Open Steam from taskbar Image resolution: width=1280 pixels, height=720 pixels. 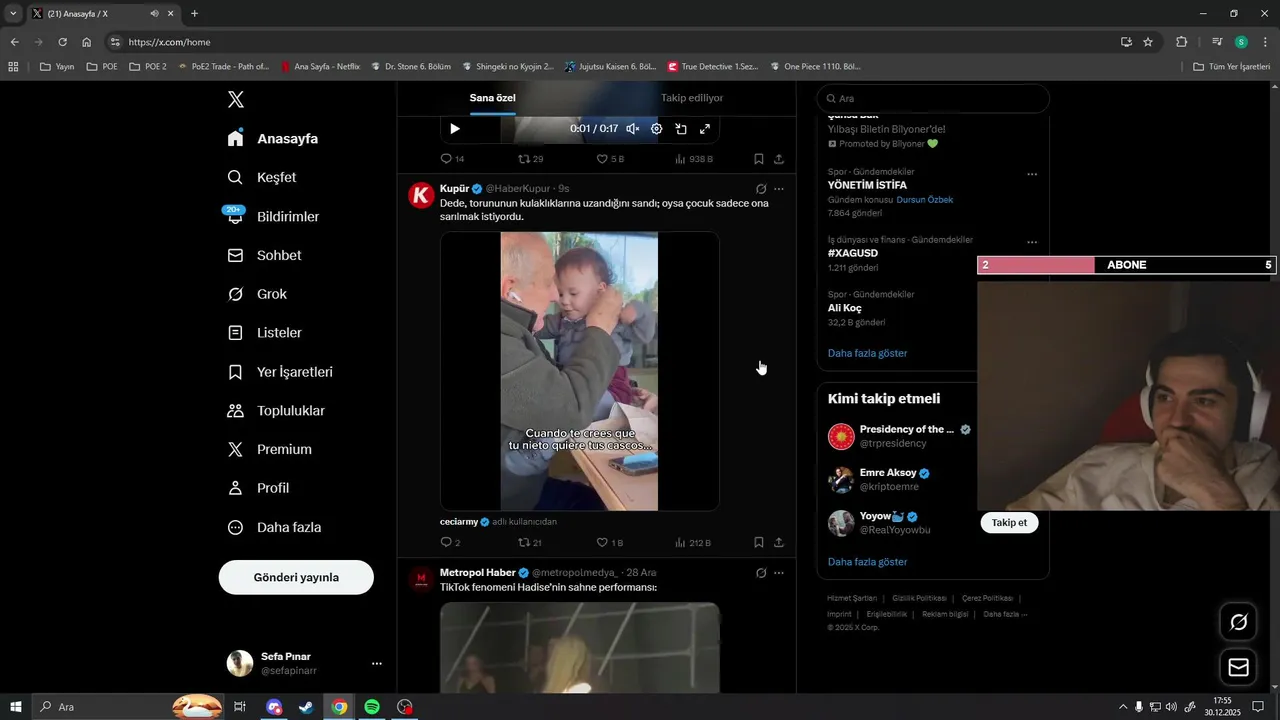pos(306,707)
